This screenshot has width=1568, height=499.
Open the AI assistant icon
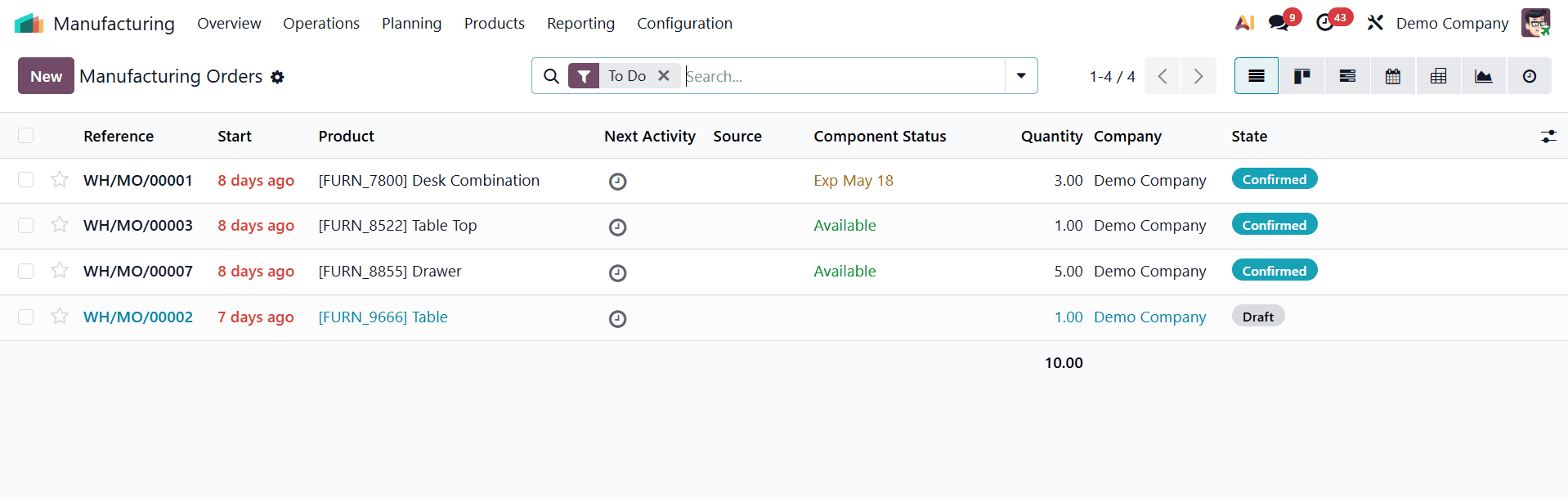[x=1244, y=23]
